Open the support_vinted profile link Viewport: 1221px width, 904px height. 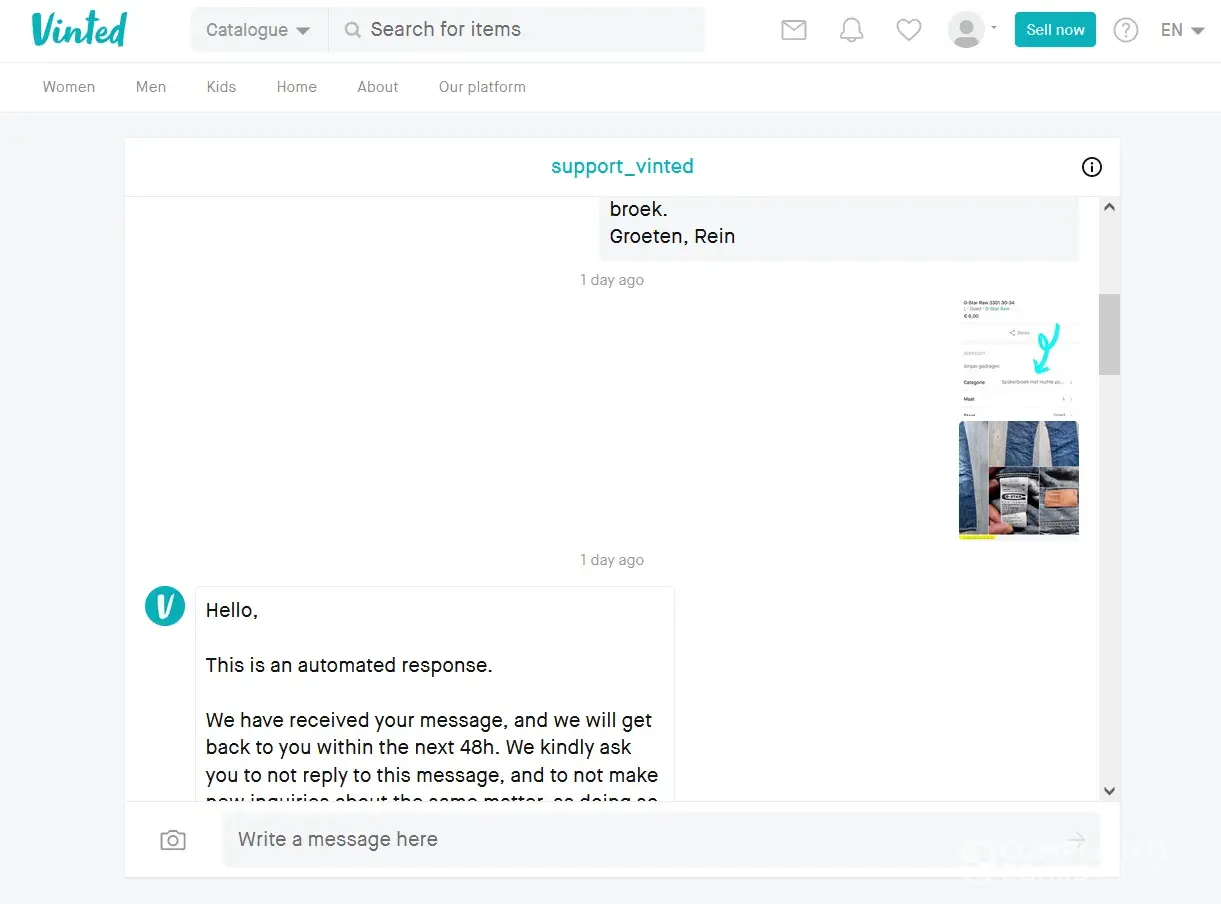coord(622,167)
